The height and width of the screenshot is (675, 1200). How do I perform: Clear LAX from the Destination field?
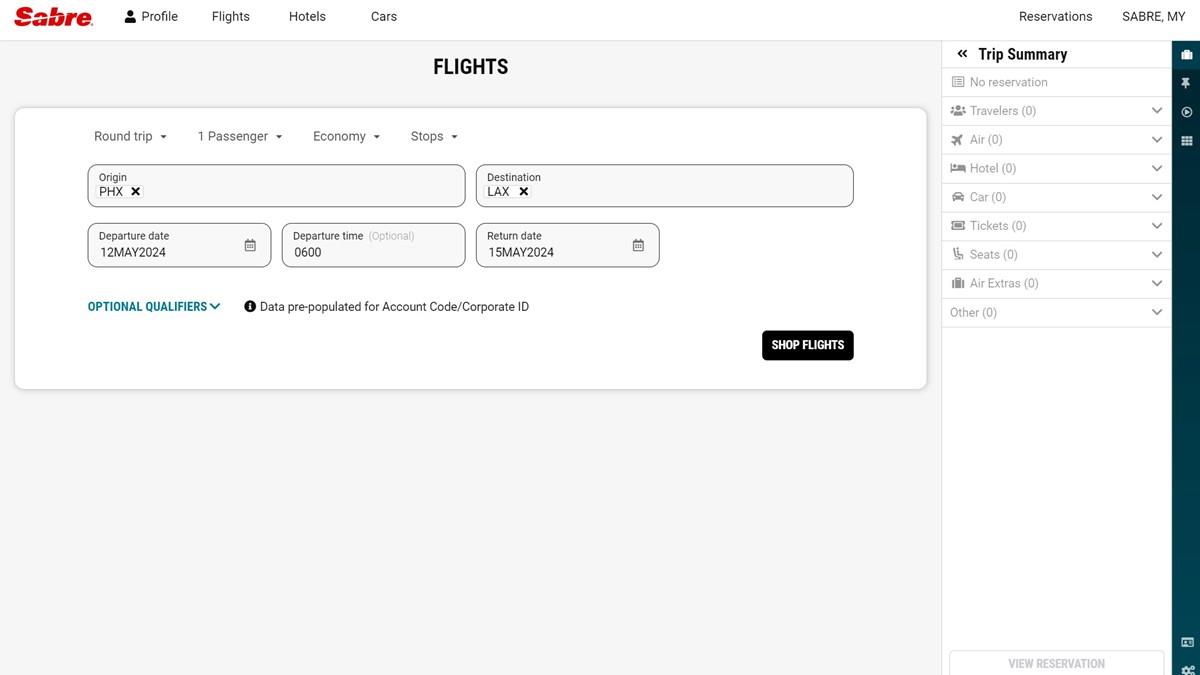click(x=524, y=192)
